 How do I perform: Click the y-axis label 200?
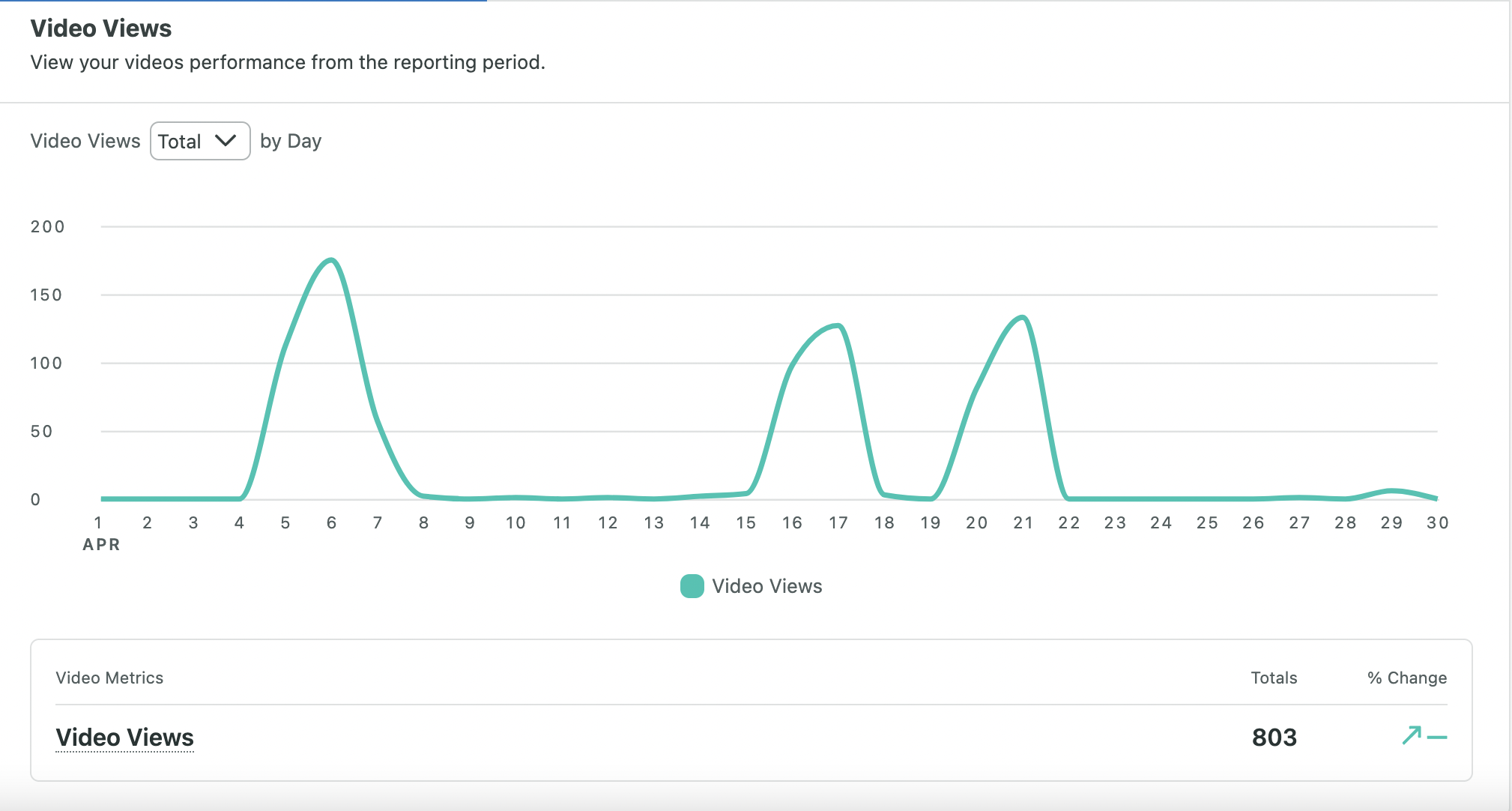(47, 227)
